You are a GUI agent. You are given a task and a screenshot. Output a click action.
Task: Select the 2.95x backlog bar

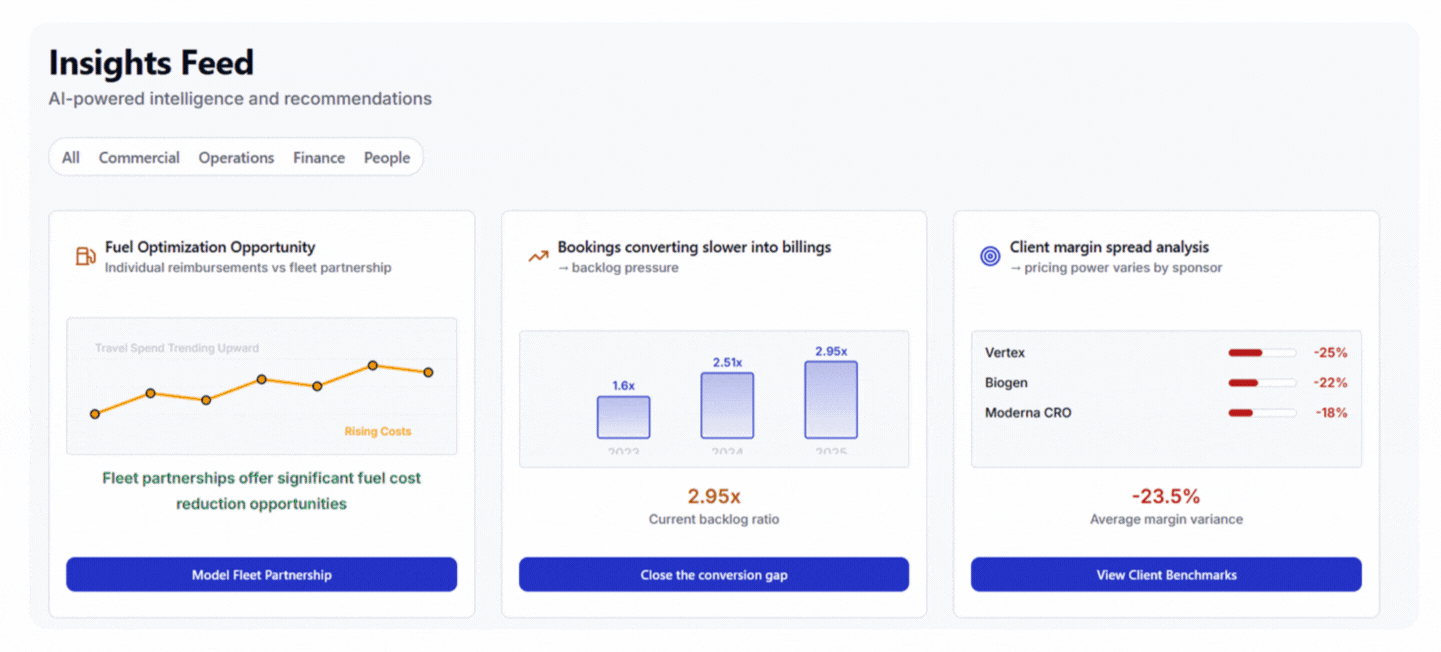tap(831, 400)
